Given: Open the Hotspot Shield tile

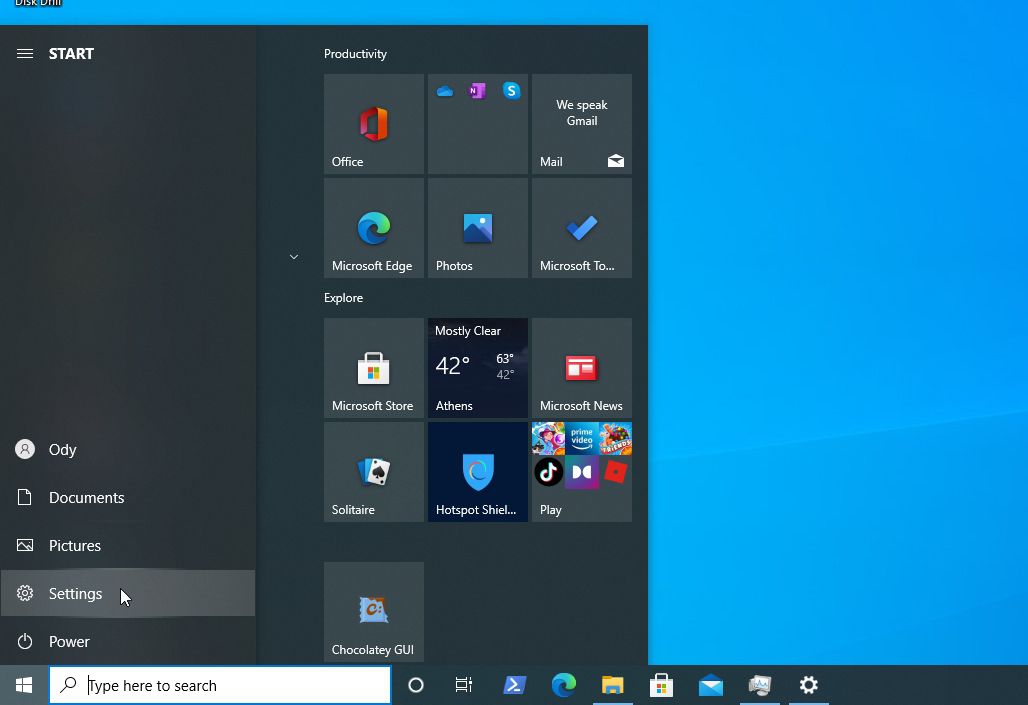Looking at the screenshot, I should [478, 472].
